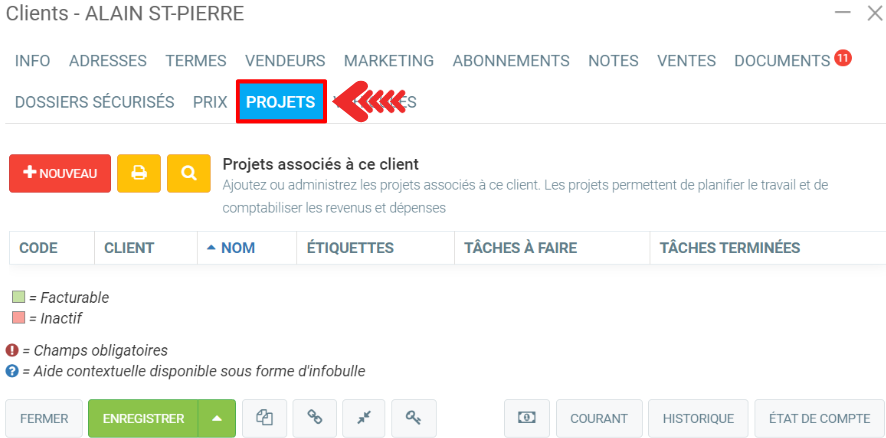886x438 pixels.
Task: Click the Nouveau button
Action: (x=60, y=173)
